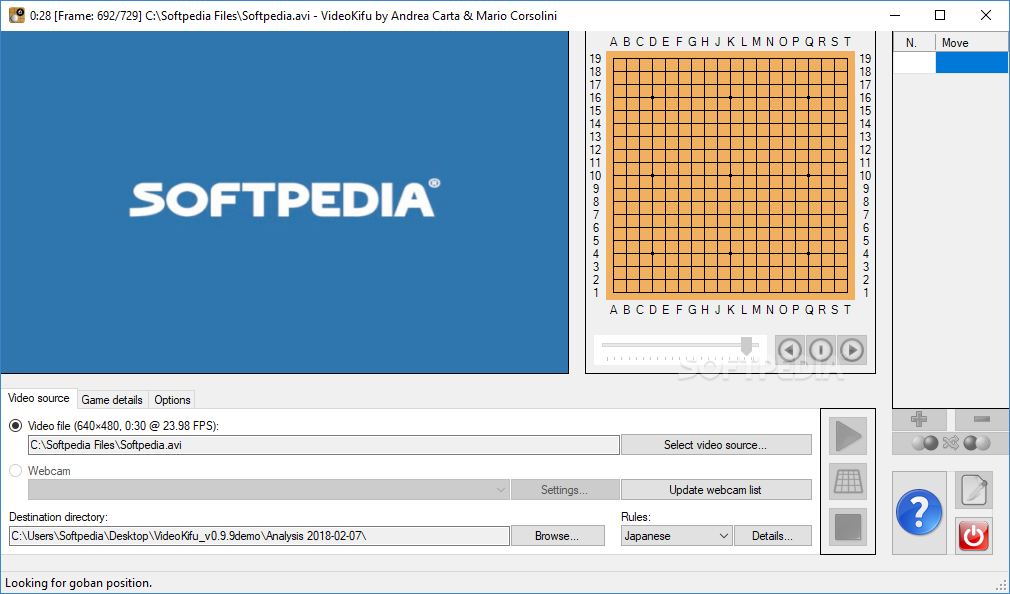1010x594 pixels.
Task: Step to previous move with left arrow
Action: point(790,350)
